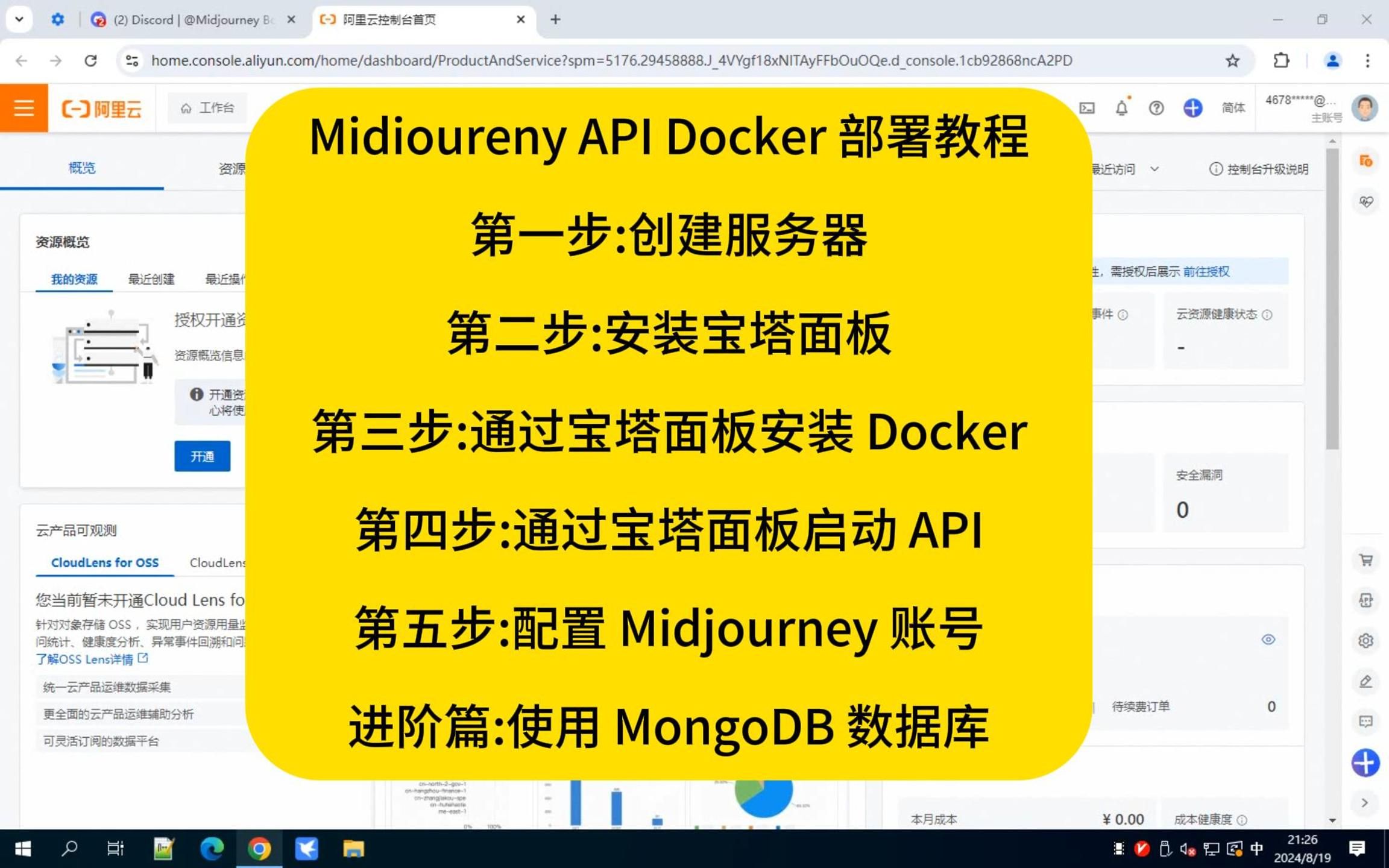This screenshot has height=868, width=1389.
Task: Open the sidebar icon below the cart
Action: pos(1365,600)
